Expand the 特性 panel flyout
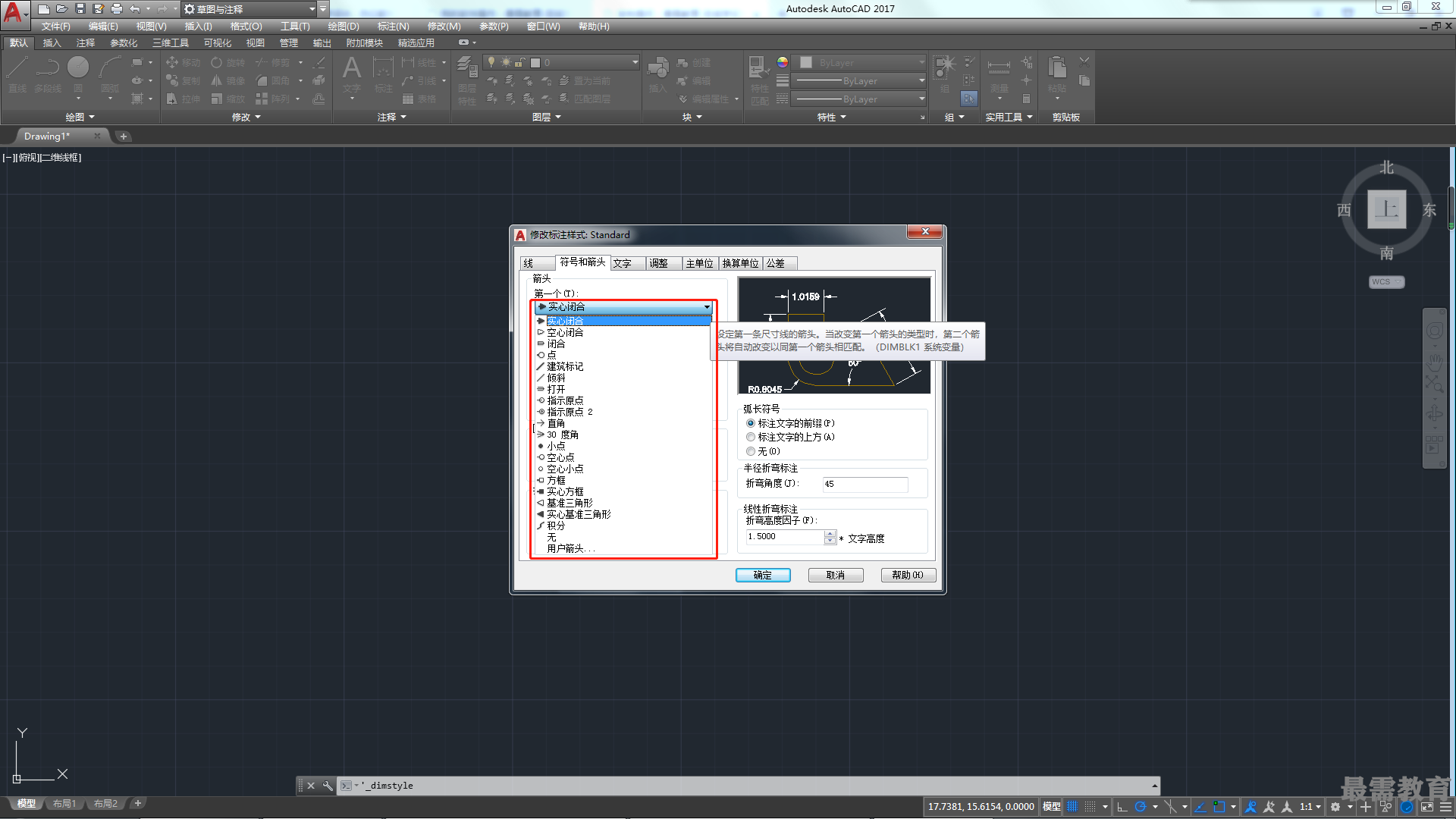This screenshot has height=819, width=1456. 831,117
